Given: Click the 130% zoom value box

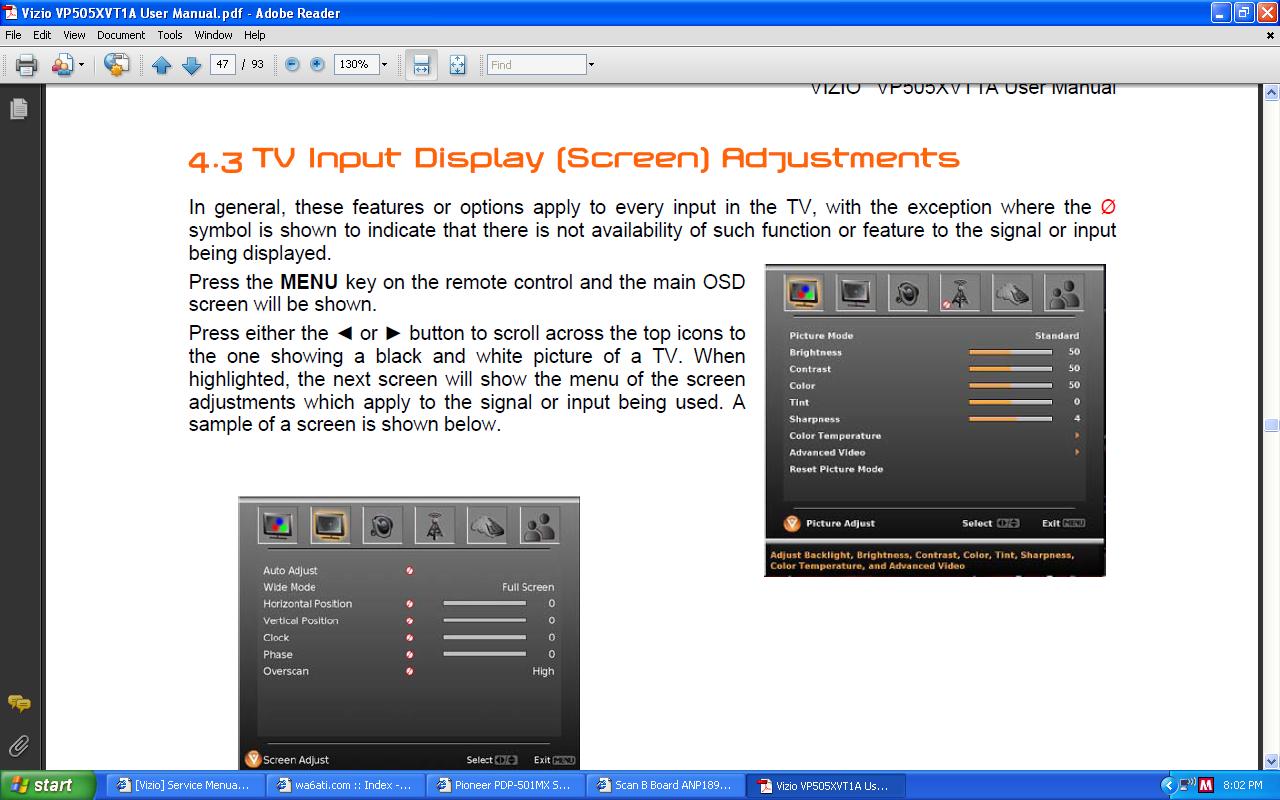Looking at the screenshot, I should tap(355, 64).
